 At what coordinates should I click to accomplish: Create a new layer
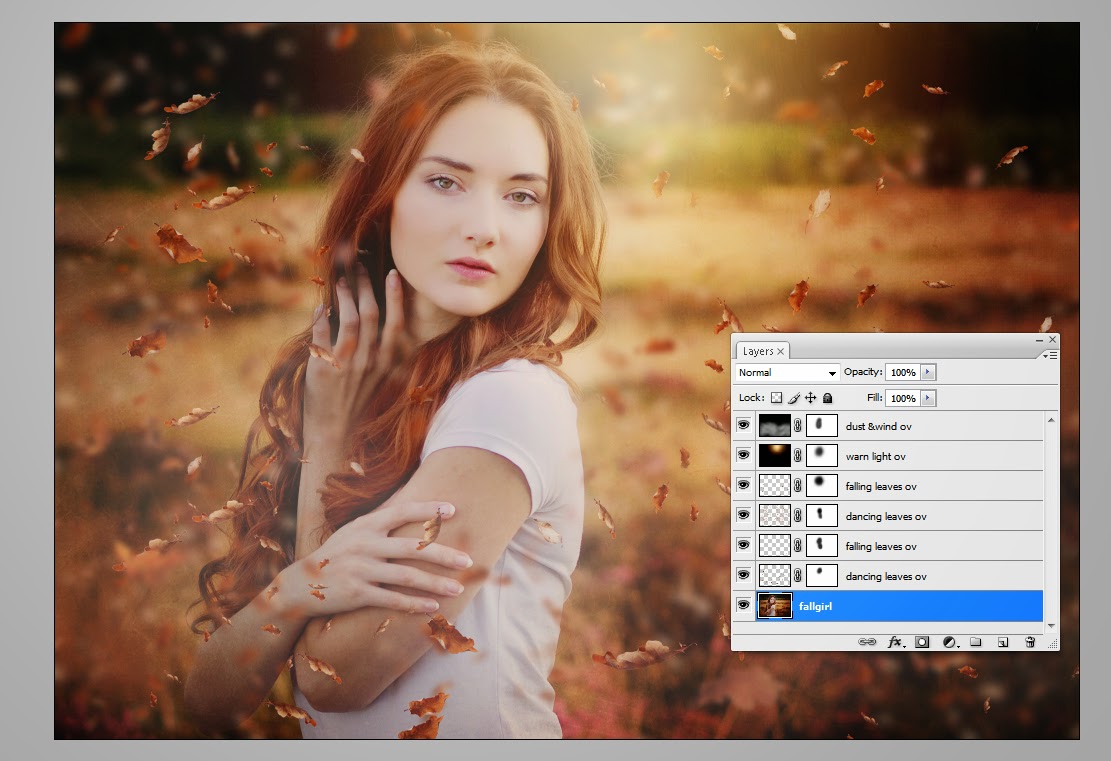pyautogui.click(x=1004, y=643)
